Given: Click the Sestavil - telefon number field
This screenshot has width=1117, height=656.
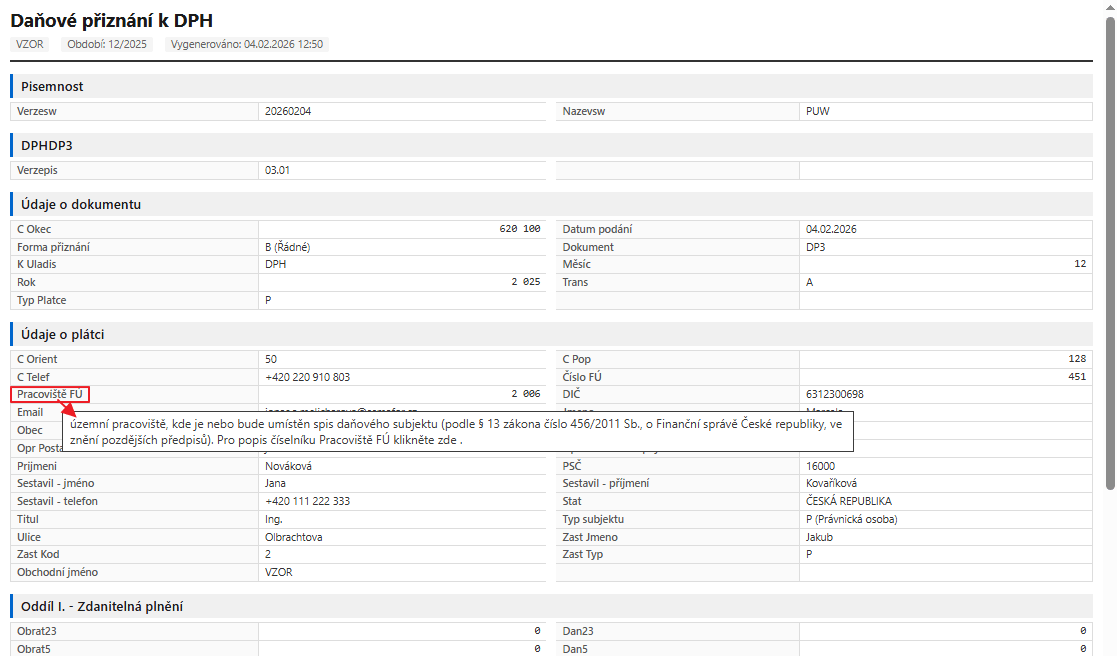Looking at the screenshot, I should pyautogui.click(x=402, y=501).
